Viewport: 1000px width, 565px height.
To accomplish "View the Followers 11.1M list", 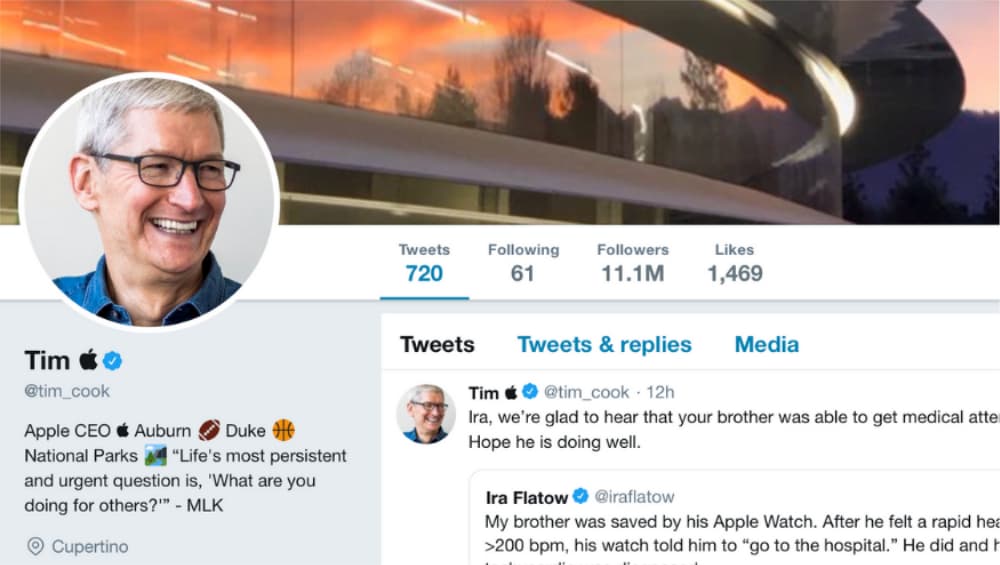I will point(633,263).
